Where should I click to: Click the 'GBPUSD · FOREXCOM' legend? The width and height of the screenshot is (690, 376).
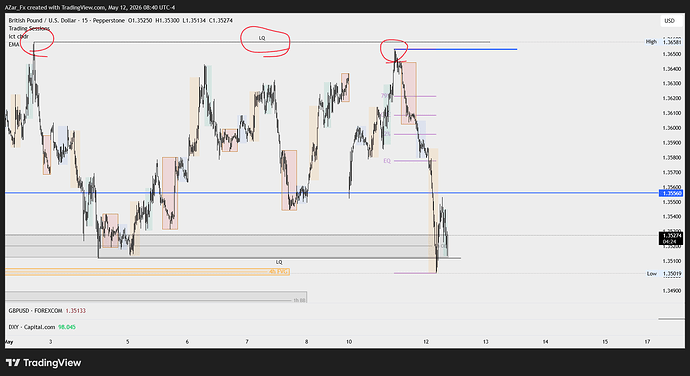(35, 310)
